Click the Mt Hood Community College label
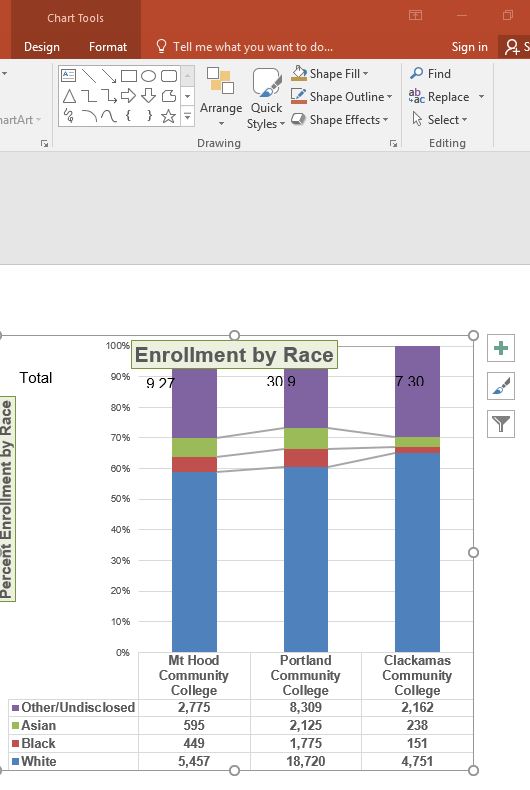The width and height of the screenshot is (530, 790). [x=194, y=675]
